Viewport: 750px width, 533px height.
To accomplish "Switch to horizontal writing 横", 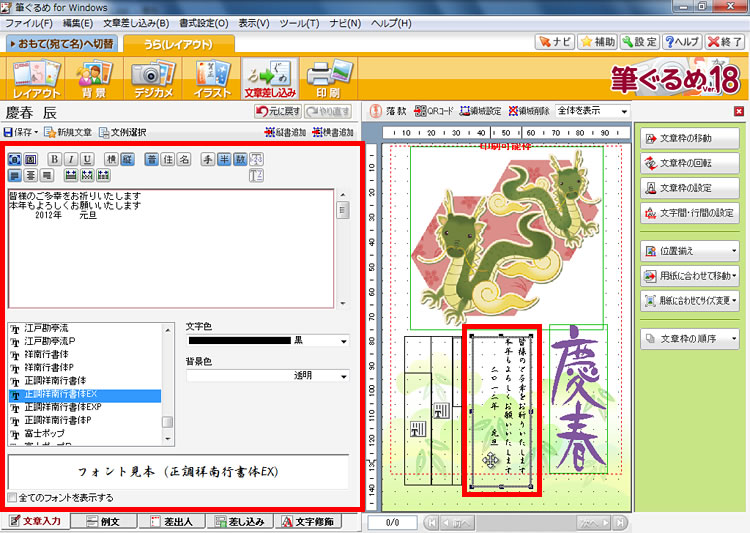I will click(111, 159).
